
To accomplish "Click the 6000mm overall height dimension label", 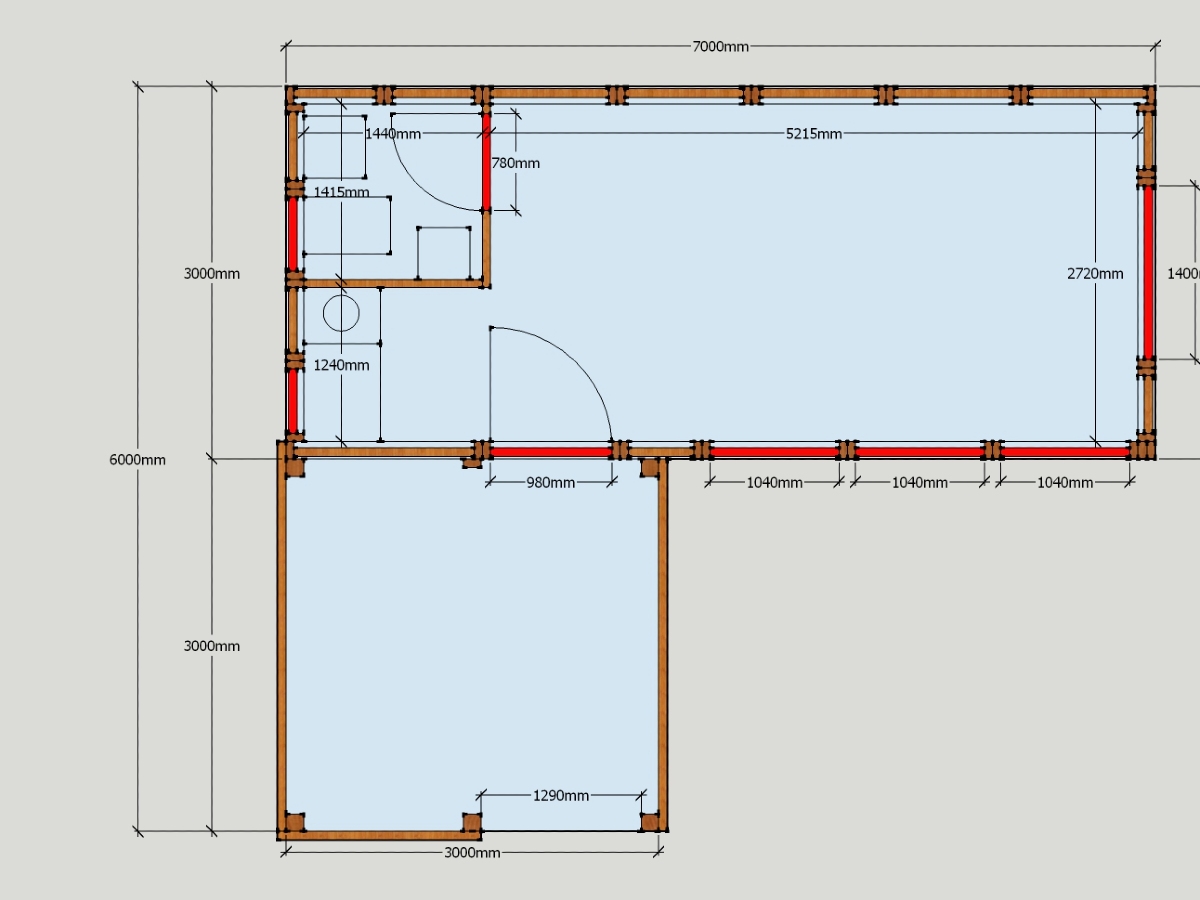I will (x=137, y=460).
